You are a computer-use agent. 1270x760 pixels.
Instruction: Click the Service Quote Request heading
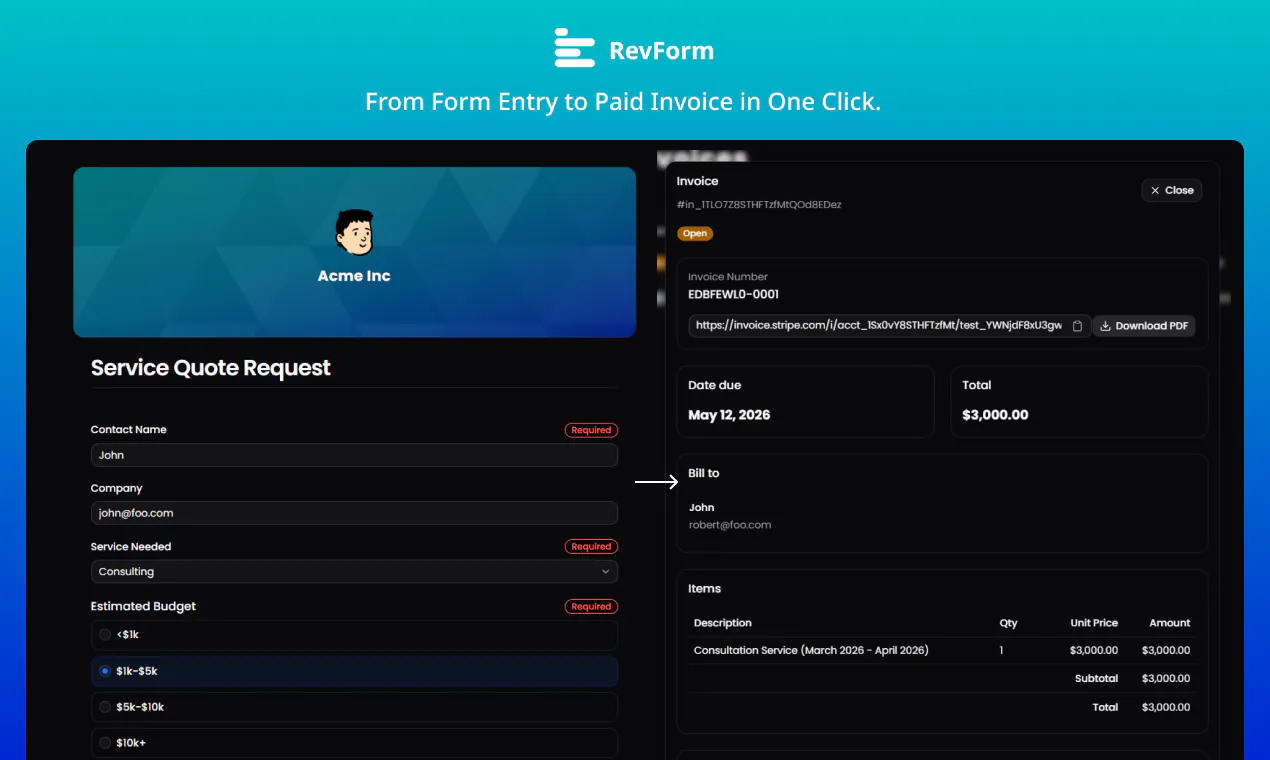pos(211,368)
